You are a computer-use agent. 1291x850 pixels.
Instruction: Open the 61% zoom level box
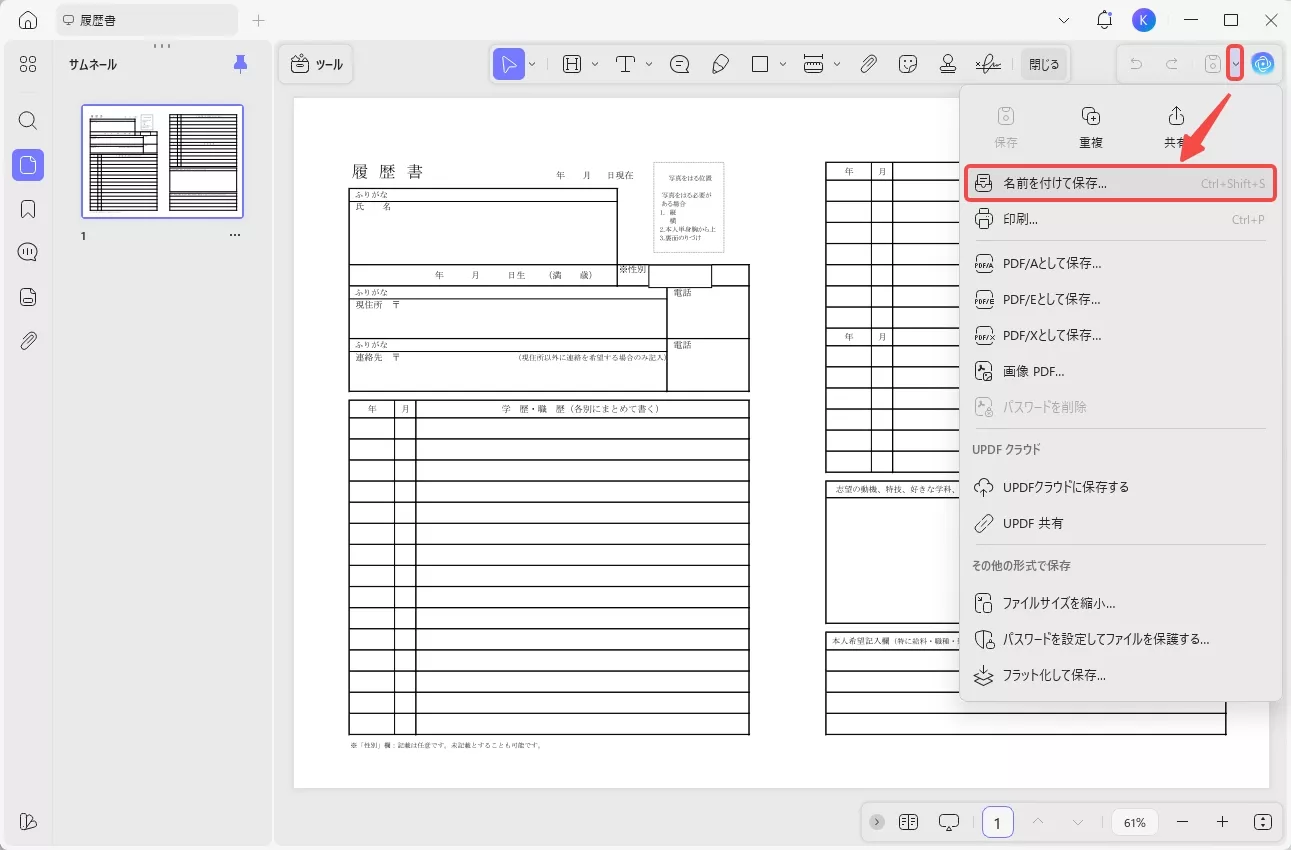[1135, 822]
